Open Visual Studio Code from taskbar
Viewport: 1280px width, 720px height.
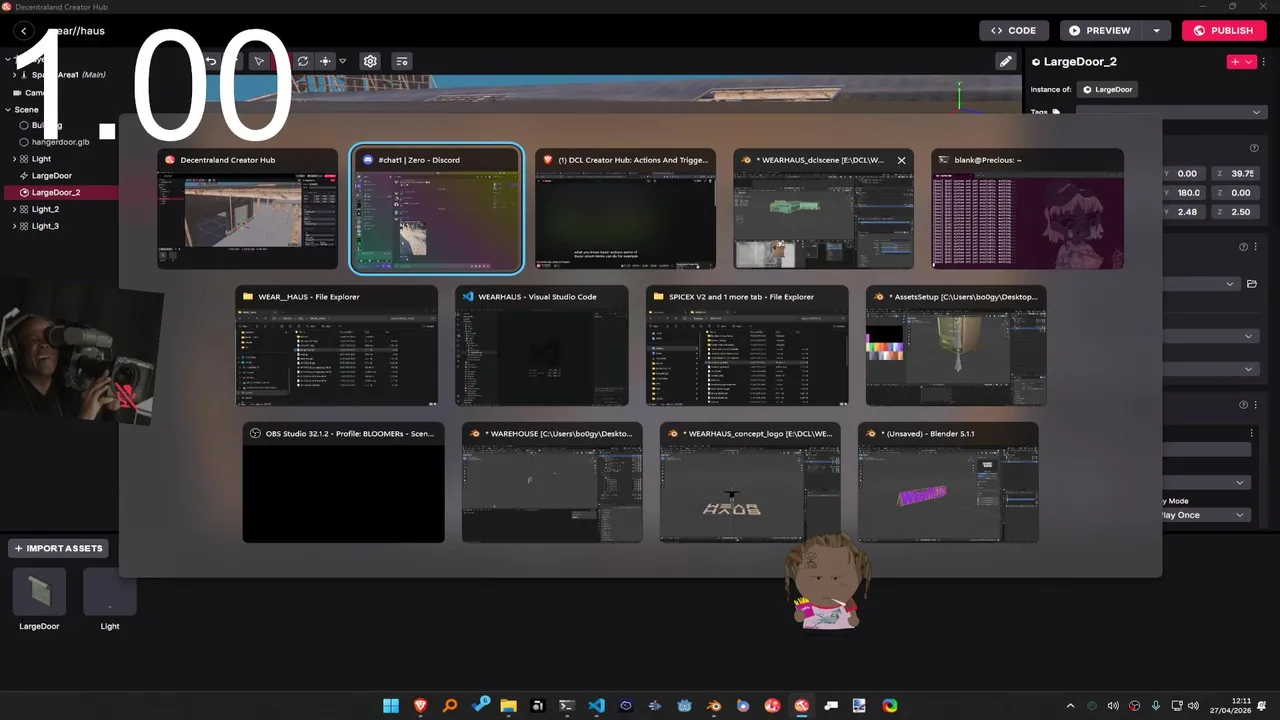coord(596,706)
